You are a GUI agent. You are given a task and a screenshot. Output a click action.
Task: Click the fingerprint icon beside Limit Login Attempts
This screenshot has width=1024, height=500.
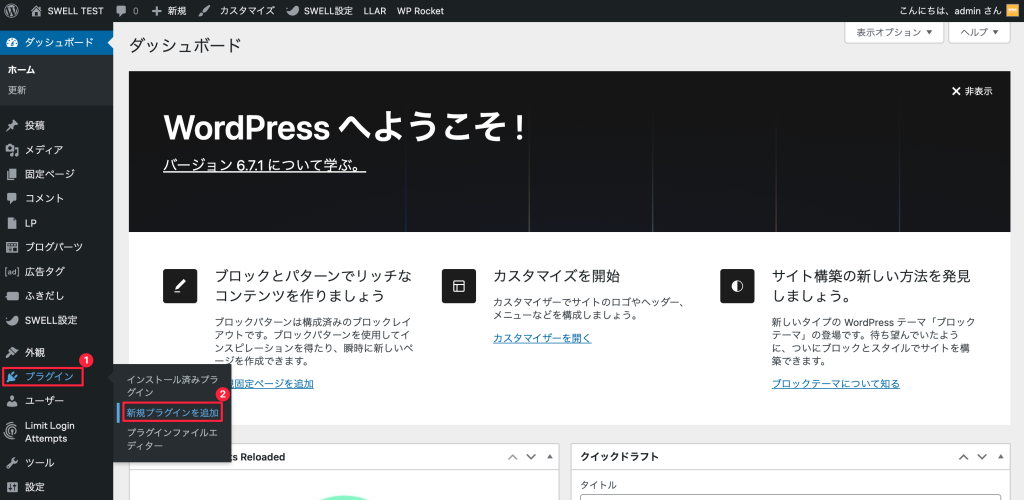[12, 431]
